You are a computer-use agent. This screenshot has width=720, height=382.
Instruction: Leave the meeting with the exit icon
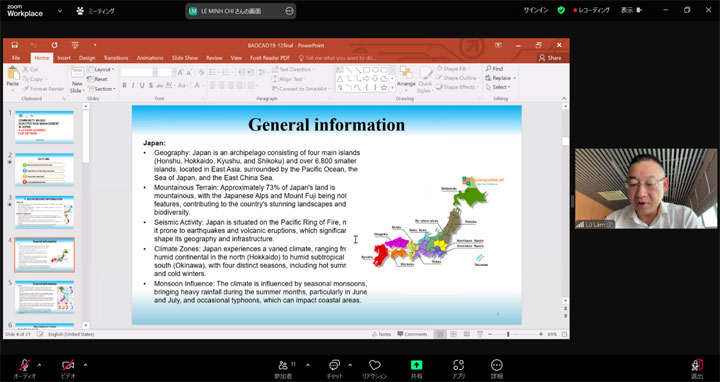pyautogui.click(x=697, y=365)
